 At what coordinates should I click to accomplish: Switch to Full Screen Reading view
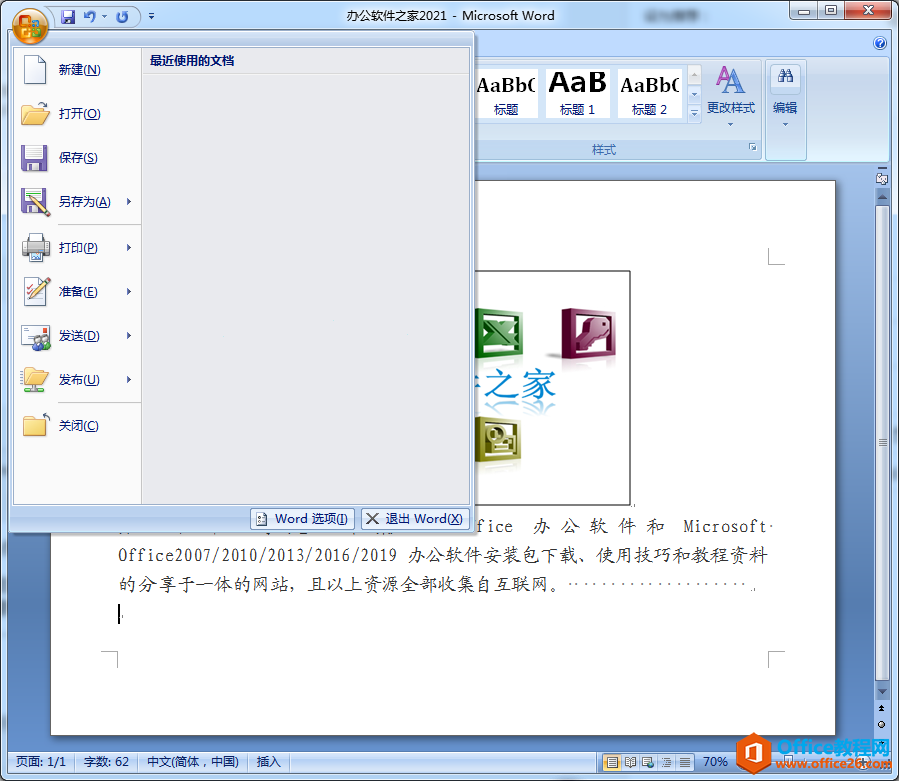[x=630, y=762]
